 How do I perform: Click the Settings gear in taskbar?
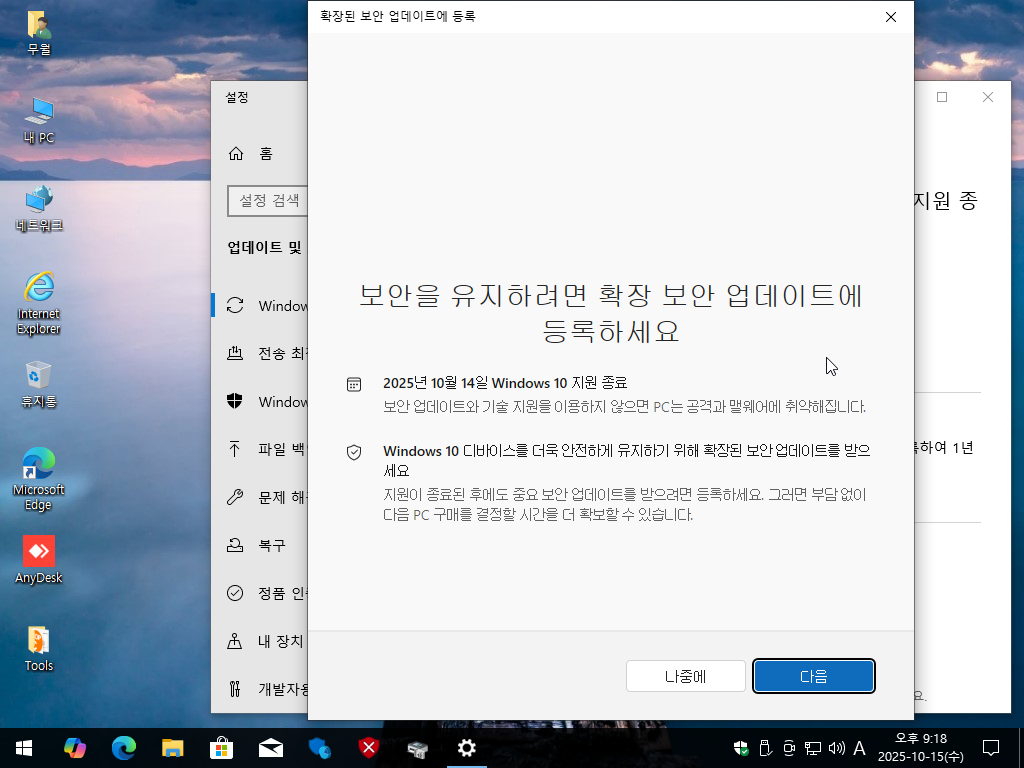pyautogui.click(x=466, y=748)
